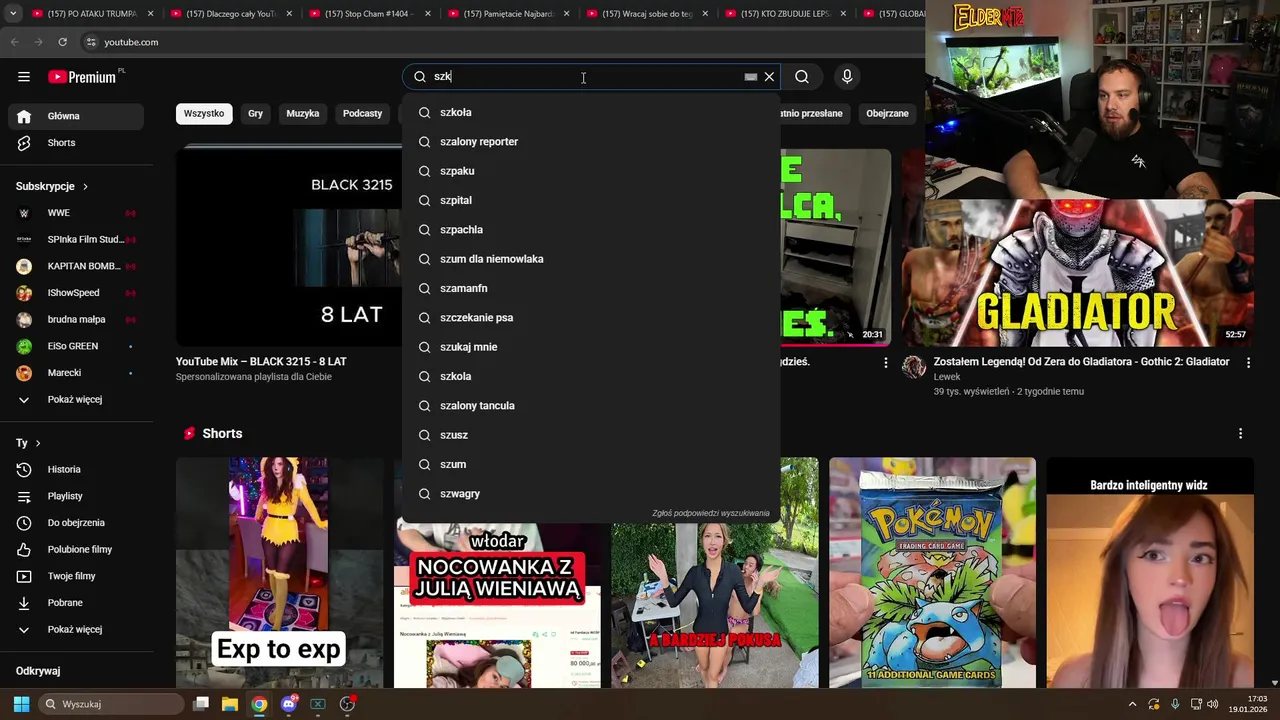The height and width of the screenshot is (720, 1280).
Task: Select the Gry filter chip
Action: click(x=255, y=113)
